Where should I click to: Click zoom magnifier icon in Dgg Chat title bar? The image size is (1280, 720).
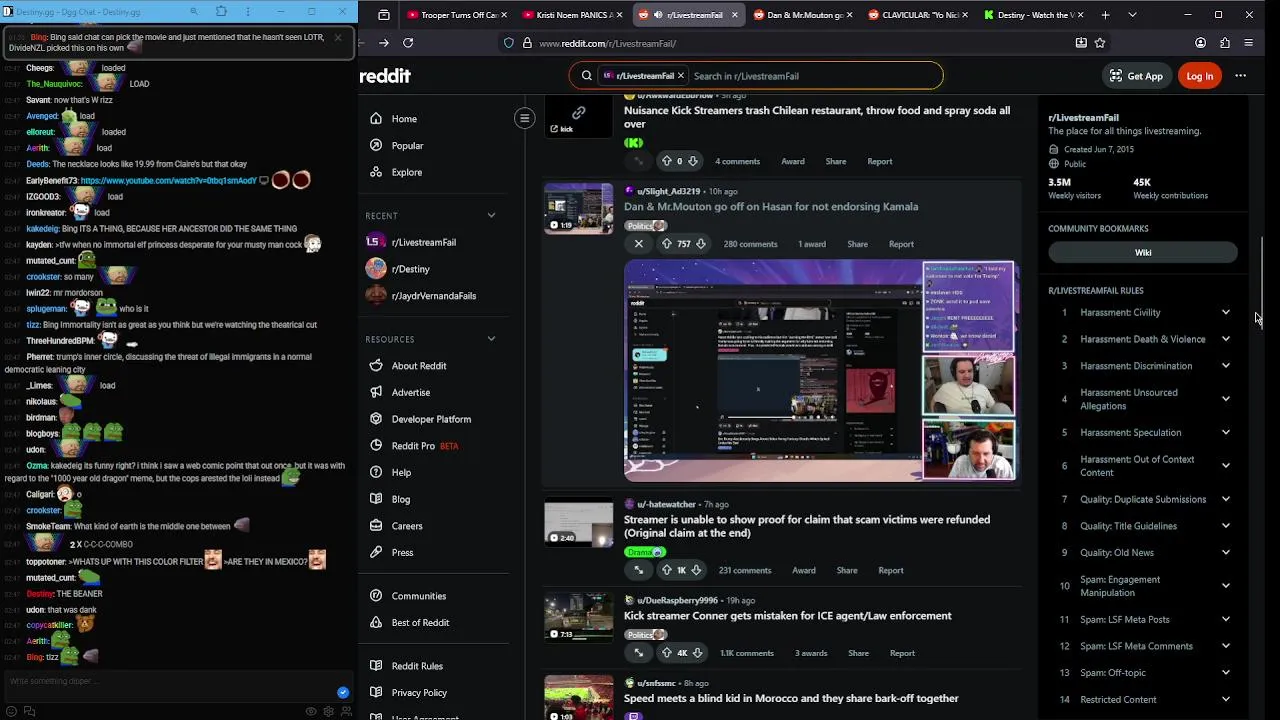coord(194,12)
